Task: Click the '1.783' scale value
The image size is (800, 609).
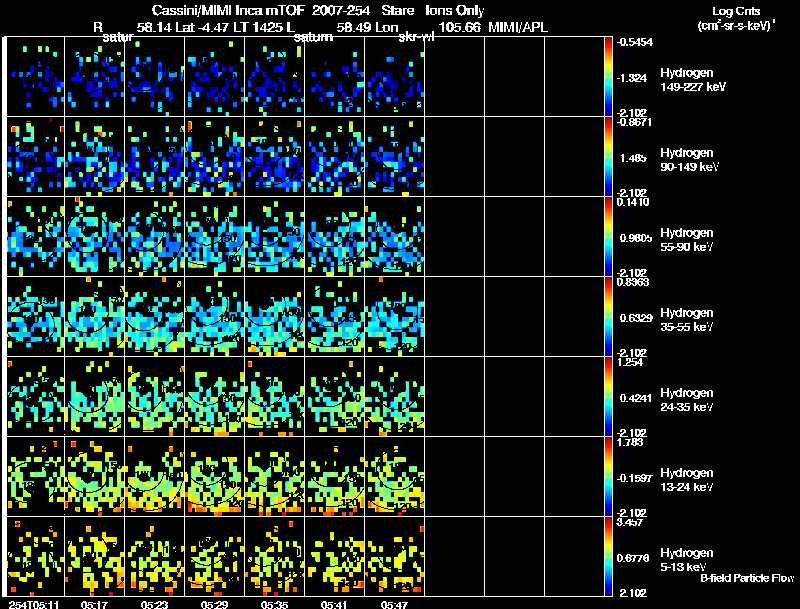Action: (630, 442)
